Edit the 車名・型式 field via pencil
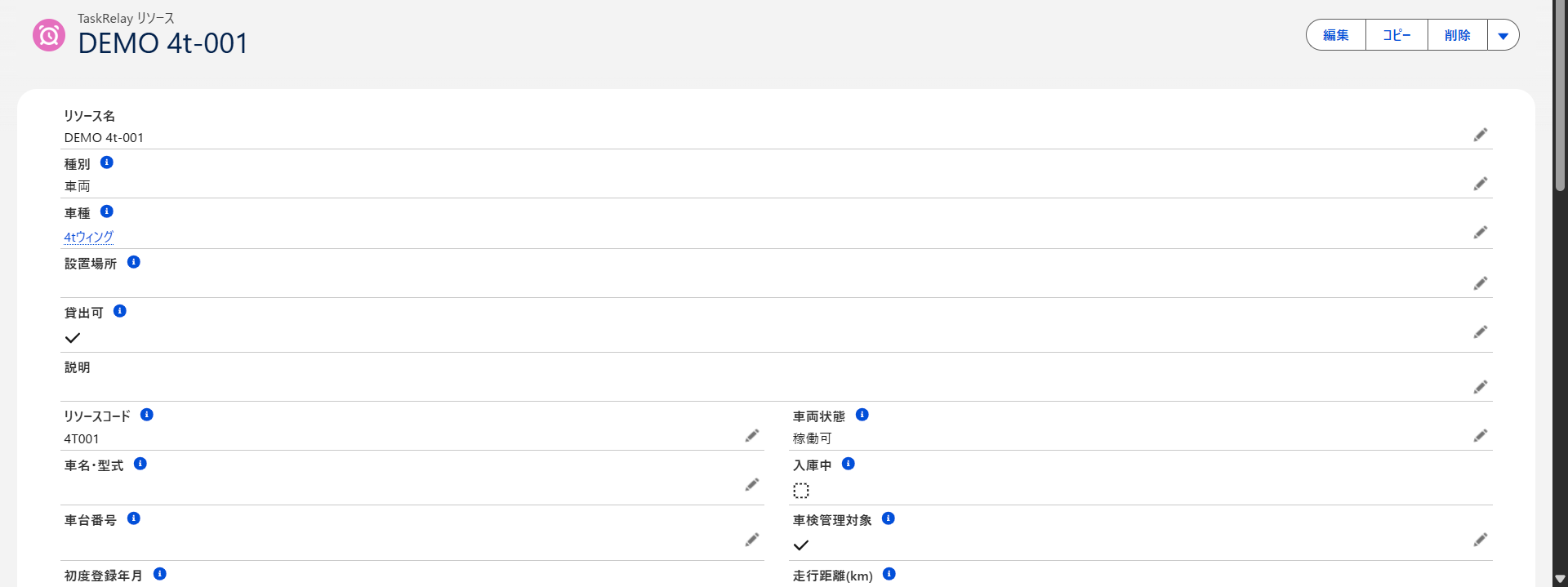1568x587 pixels. (x=752, y=485)
